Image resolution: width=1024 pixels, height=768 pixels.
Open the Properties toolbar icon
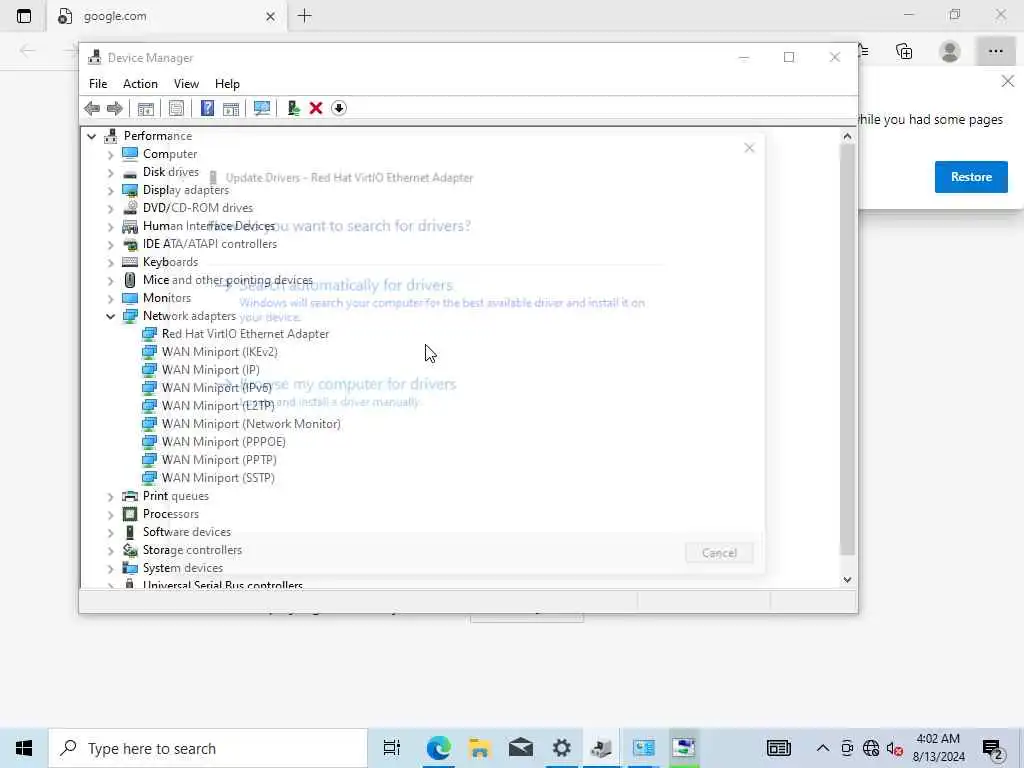(176, 108)
